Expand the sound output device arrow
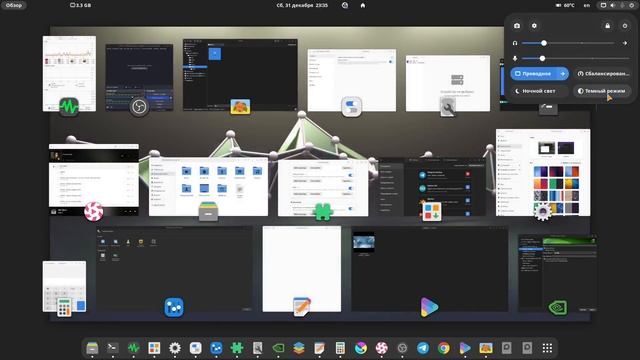 pos(624,43)
